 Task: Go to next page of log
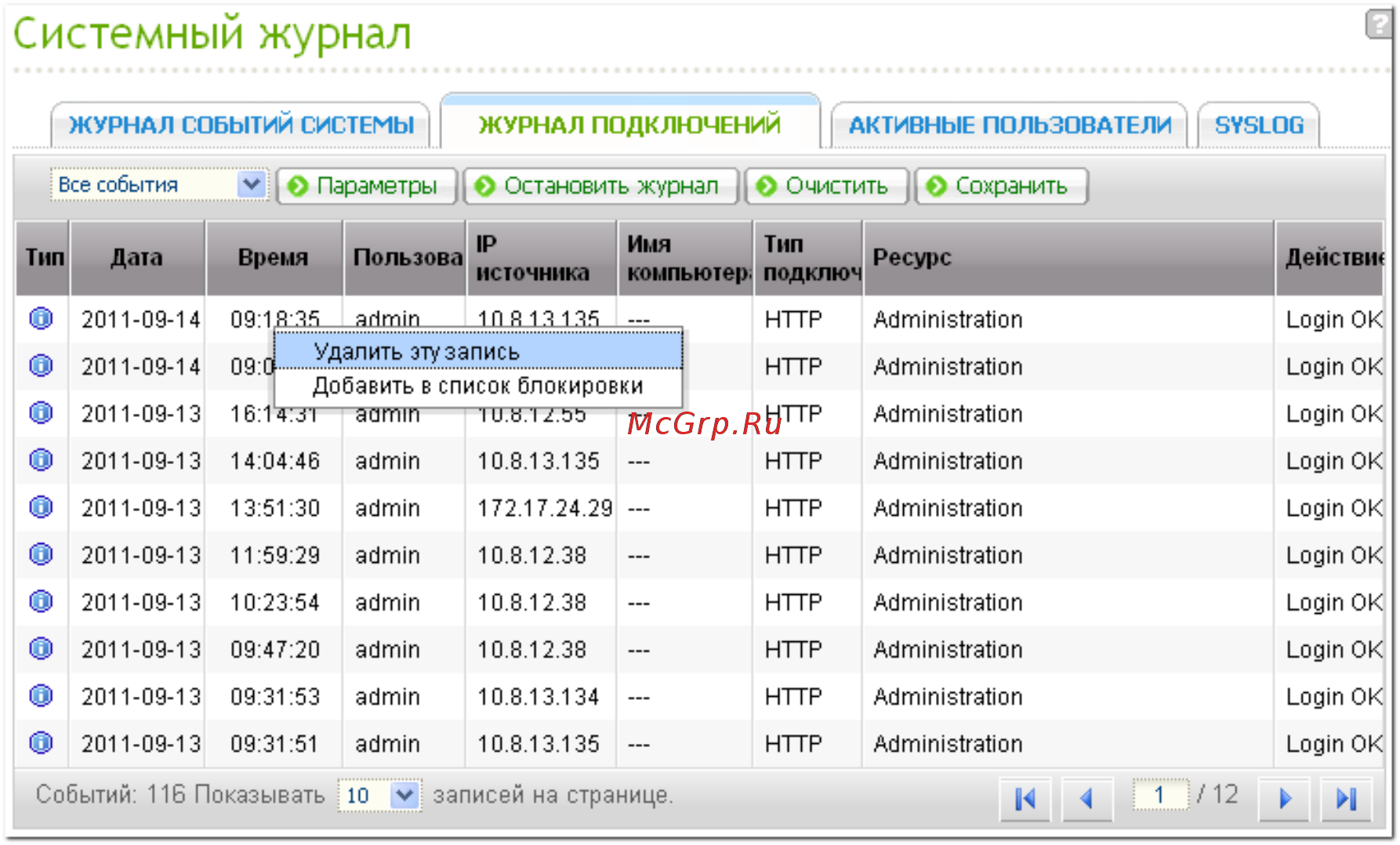tap(1284, 799)
